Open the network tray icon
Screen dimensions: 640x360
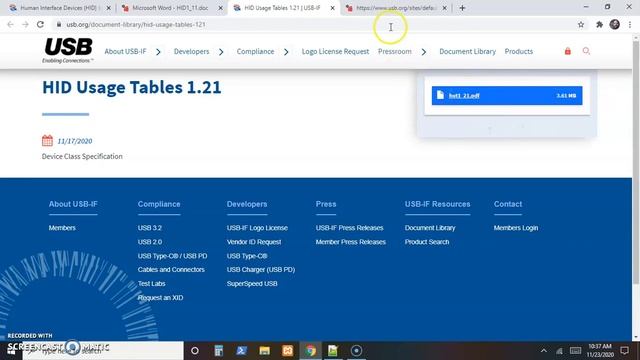(x=559, y=351)
